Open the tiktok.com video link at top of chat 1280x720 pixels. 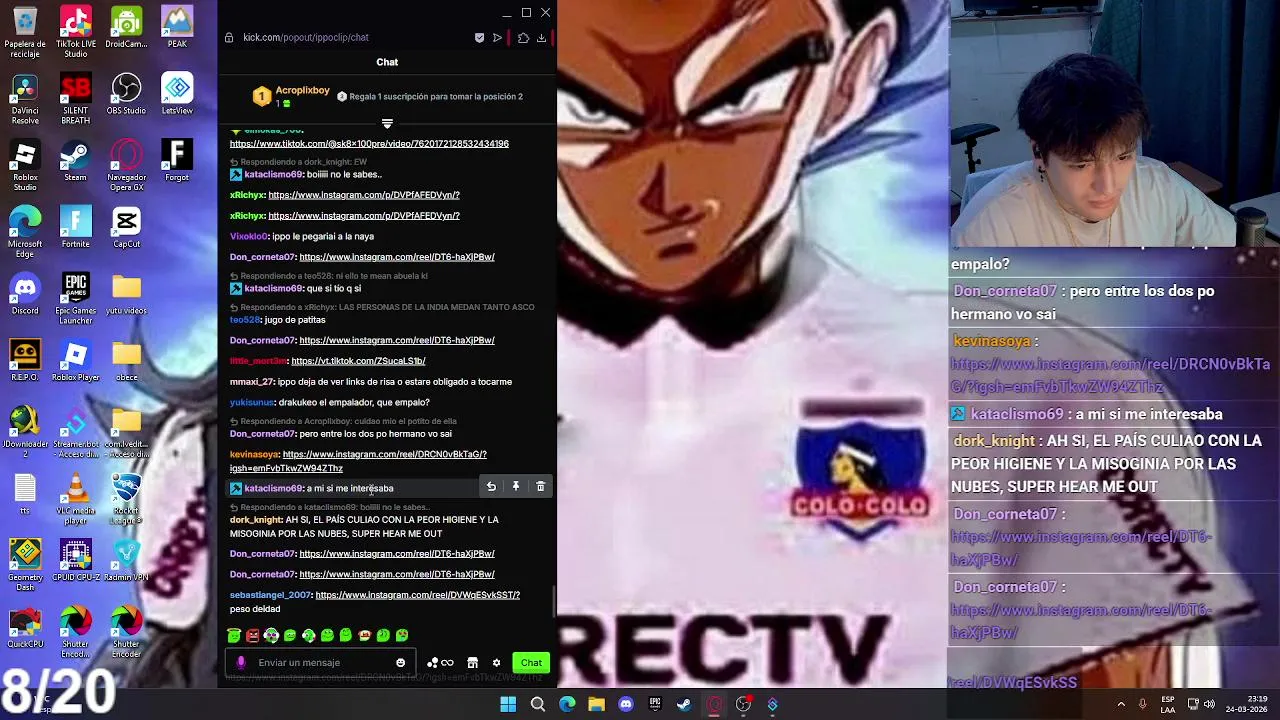click(369, 143)
